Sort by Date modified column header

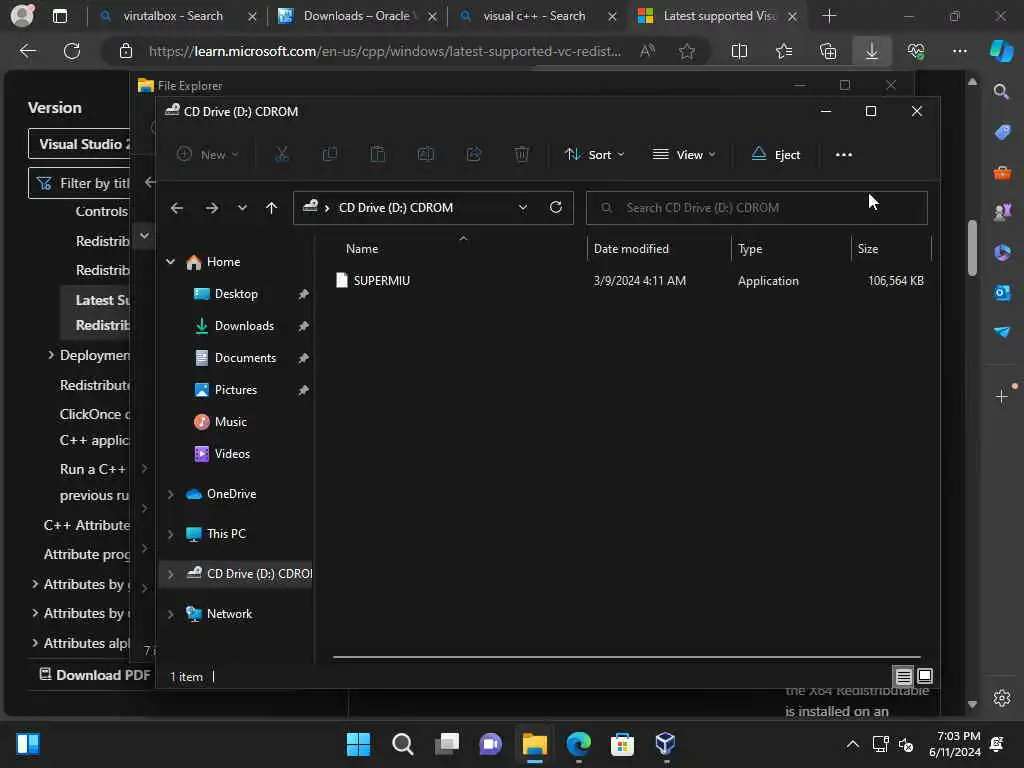631,249
